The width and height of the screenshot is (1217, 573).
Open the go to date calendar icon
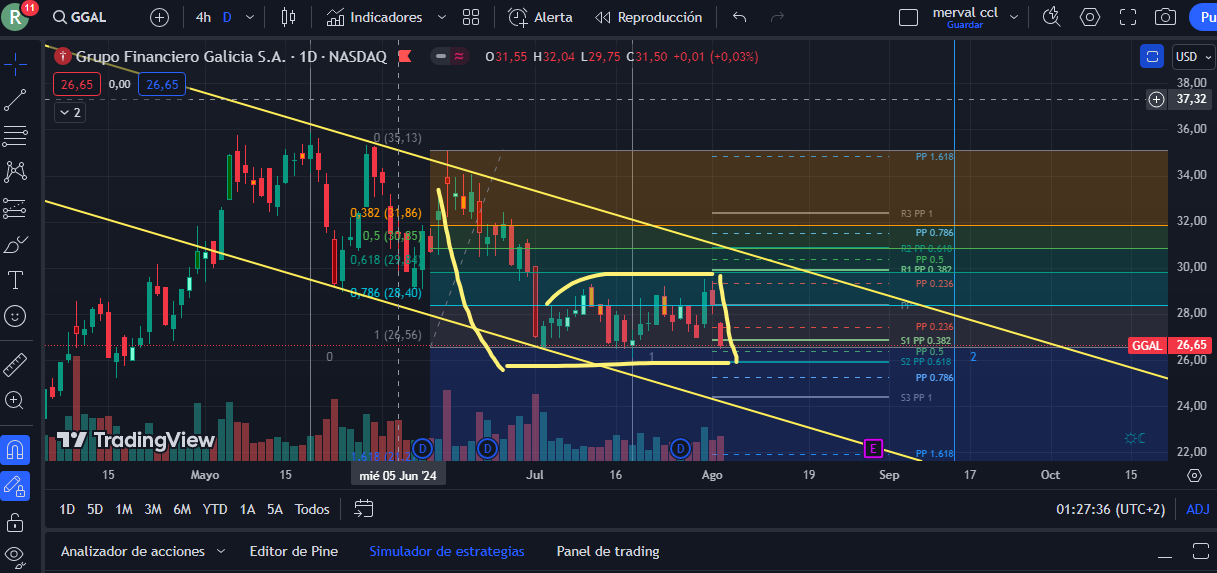[x=363, y=509]
